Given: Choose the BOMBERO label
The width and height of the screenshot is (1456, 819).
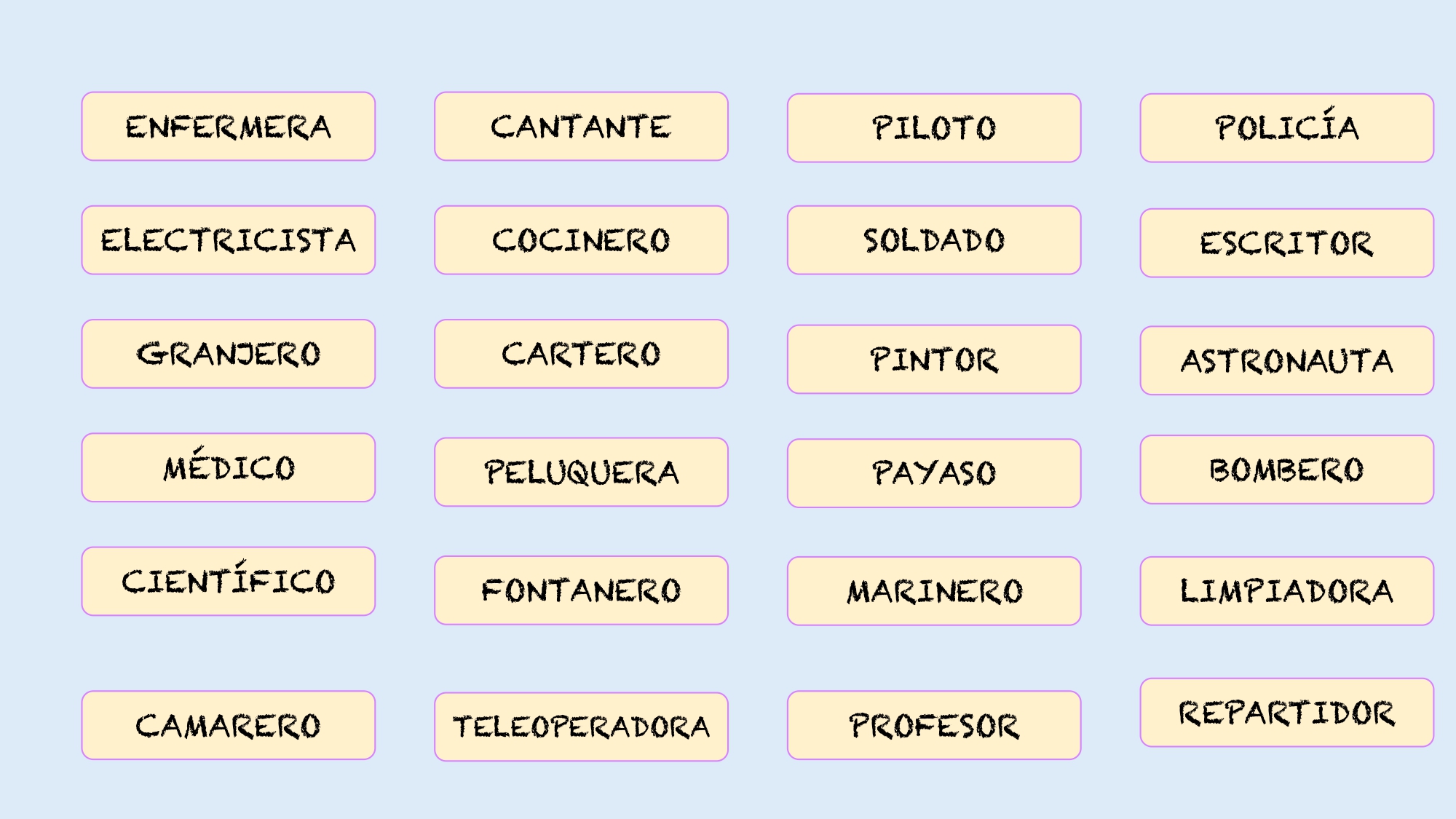Looking at the screenshot, I should coord(1286,470).
